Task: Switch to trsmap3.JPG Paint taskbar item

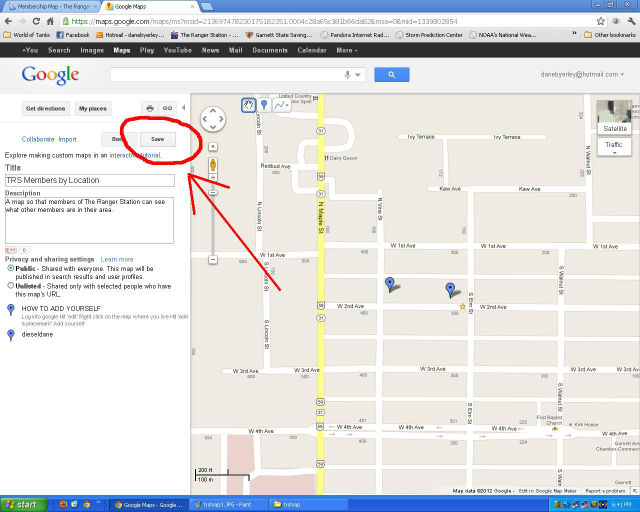Action: (228, 505)
